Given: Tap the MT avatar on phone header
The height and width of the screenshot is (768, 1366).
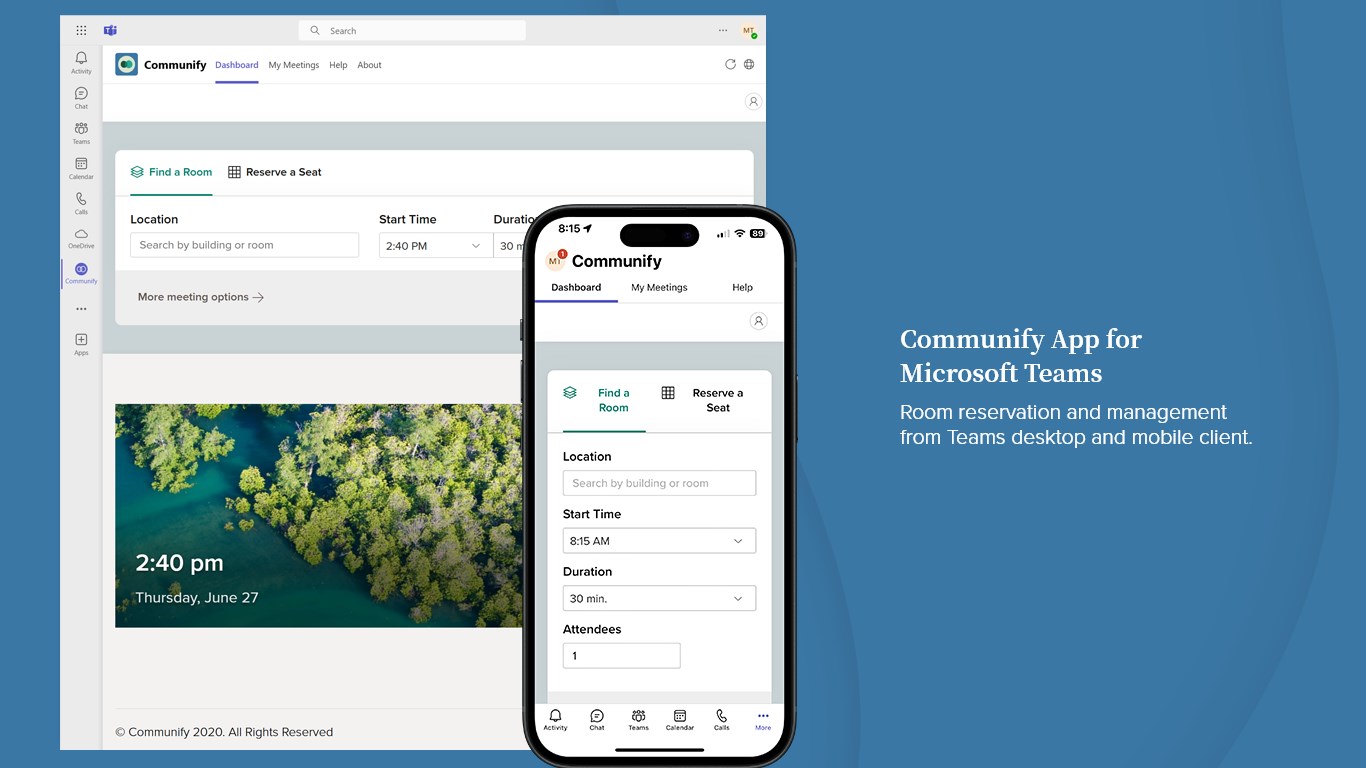Looking at the screenshot, I should (x=555, y=261).
